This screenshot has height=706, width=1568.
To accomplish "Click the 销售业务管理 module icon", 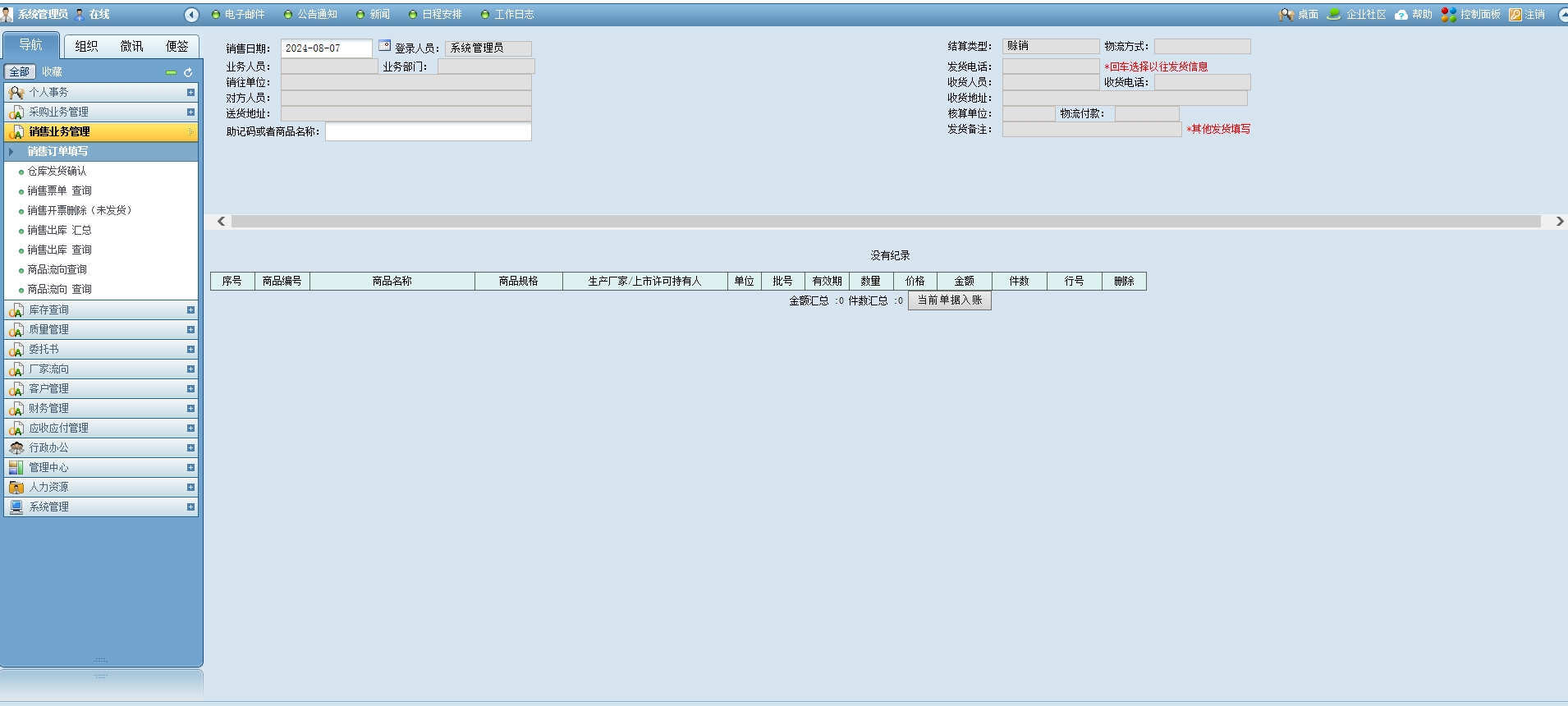I will pyautogui.click(x=16, y=132).
